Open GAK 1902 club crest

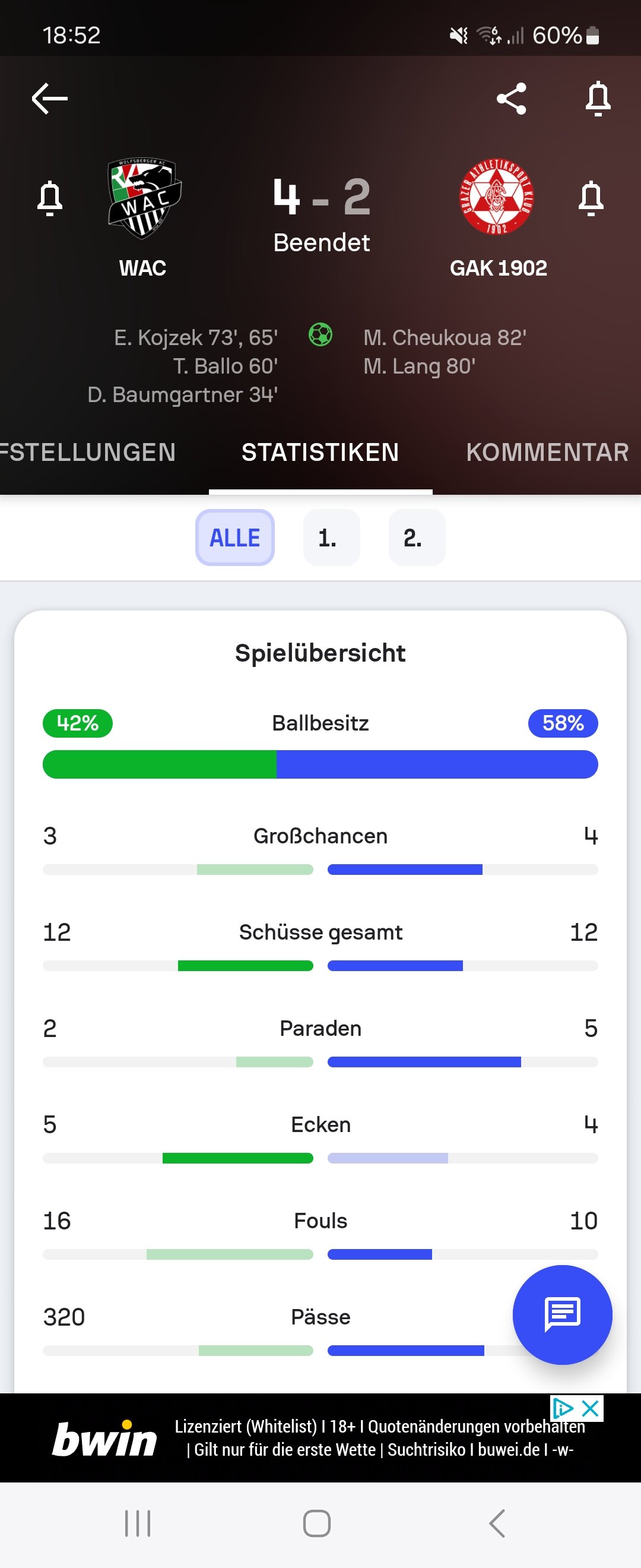[x=497, y=197]
